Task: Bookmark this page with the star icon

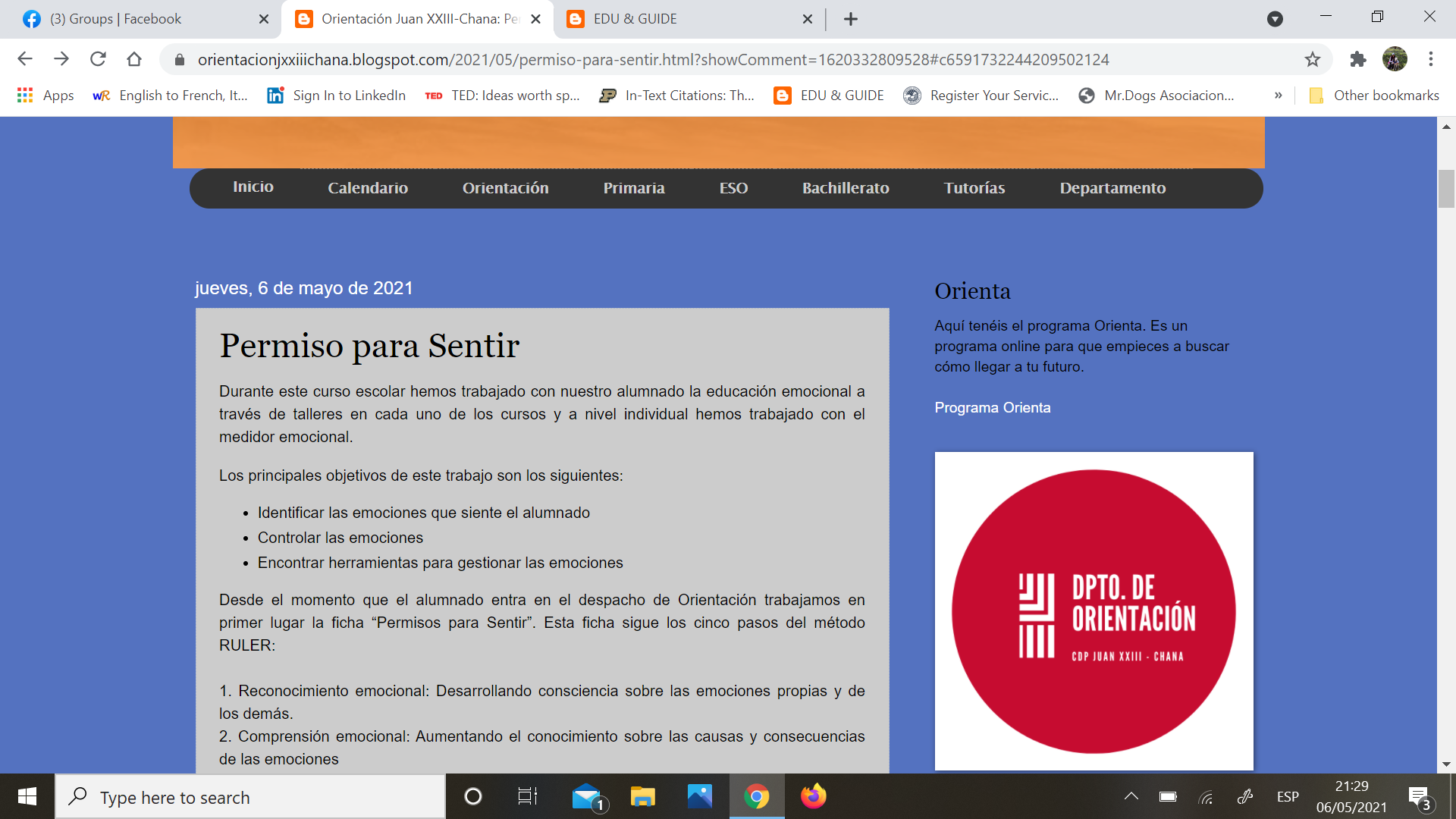Action: pos(1313,59)
